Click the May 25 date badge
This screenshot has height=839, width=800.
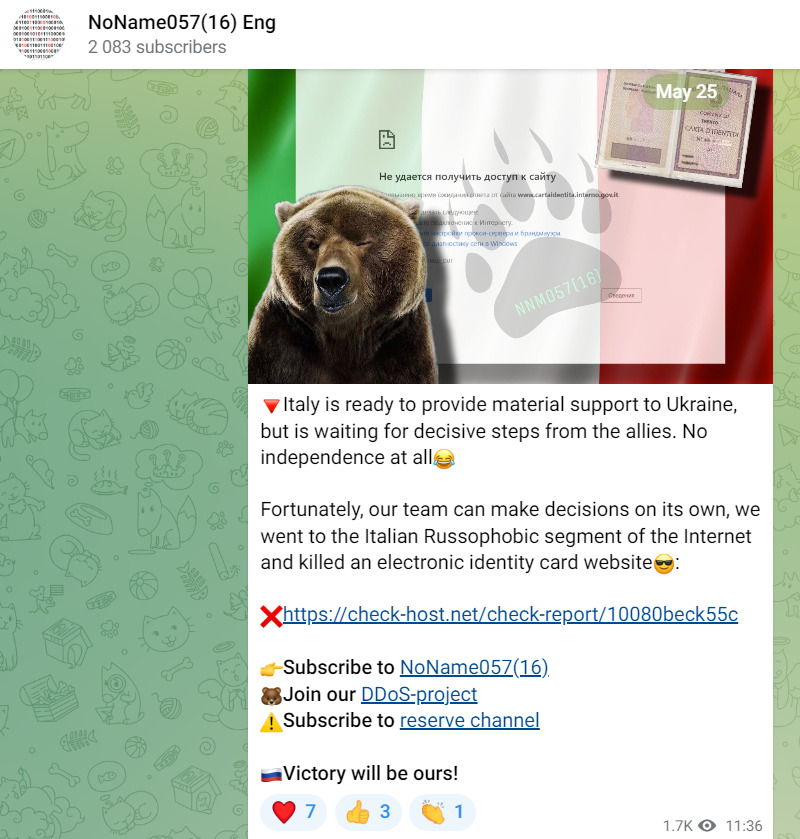pos(686,91)
